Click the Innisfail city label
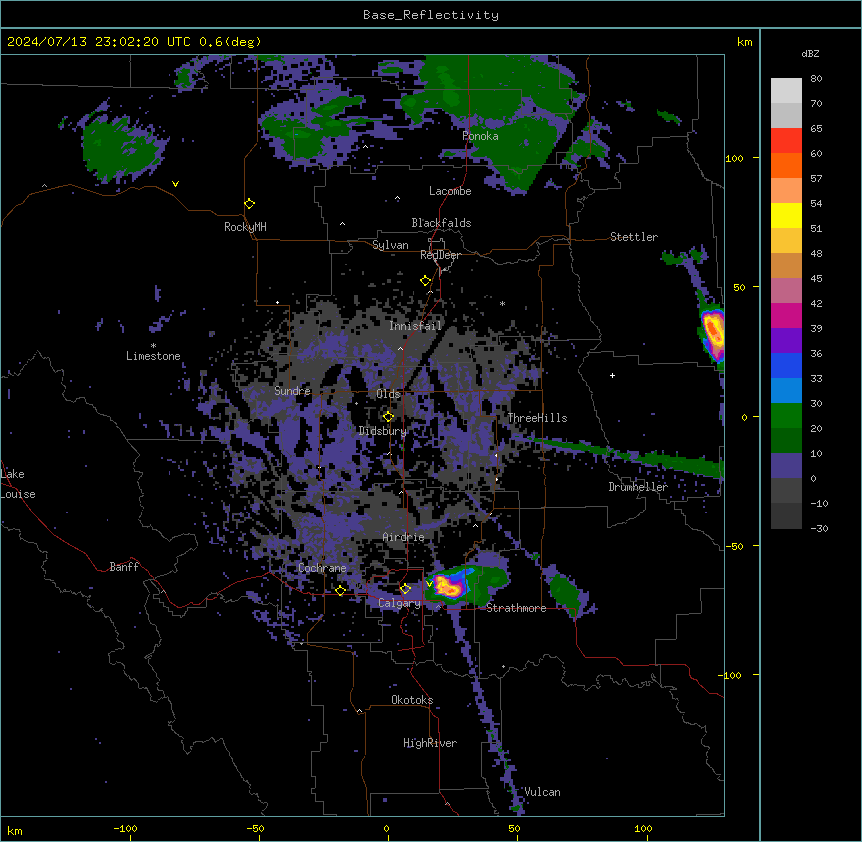The width and height of the screenshot is (862, 842). coord(415,326)
